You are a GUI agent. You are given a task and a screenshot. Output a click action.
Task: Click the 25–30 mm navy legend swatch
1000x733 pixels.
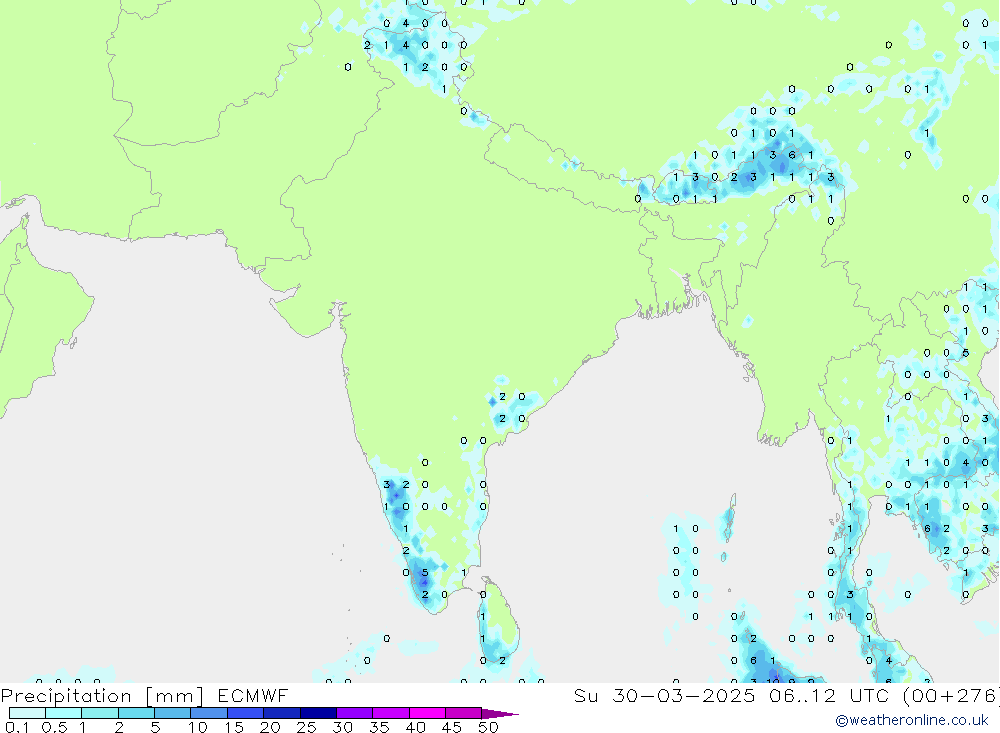(318, 713)
